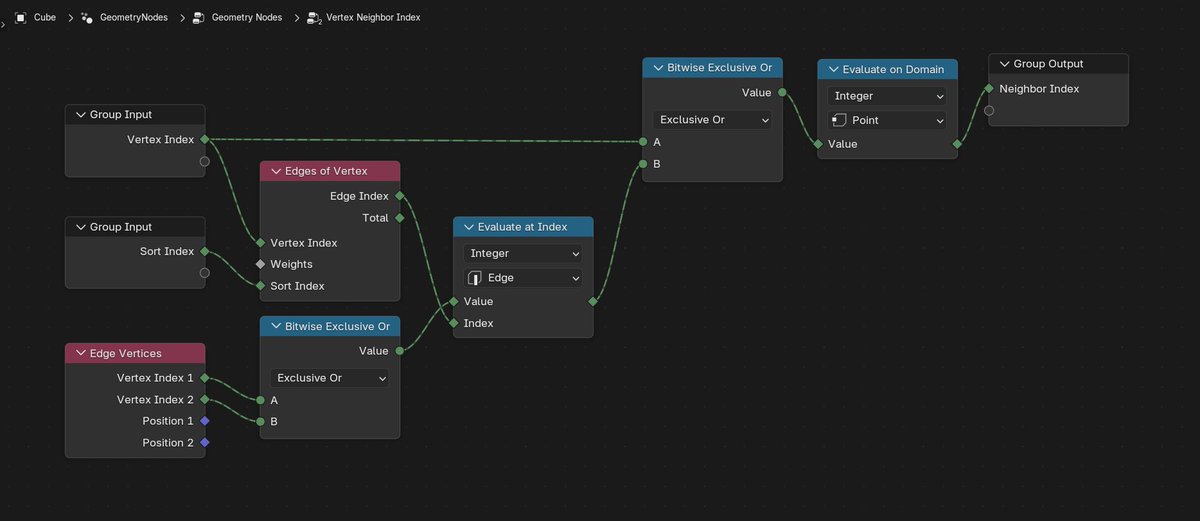The width and height of the screenshot is (1200, 521).
Task: Collapse the Group Output node
Action: [x=1003, y=64]
